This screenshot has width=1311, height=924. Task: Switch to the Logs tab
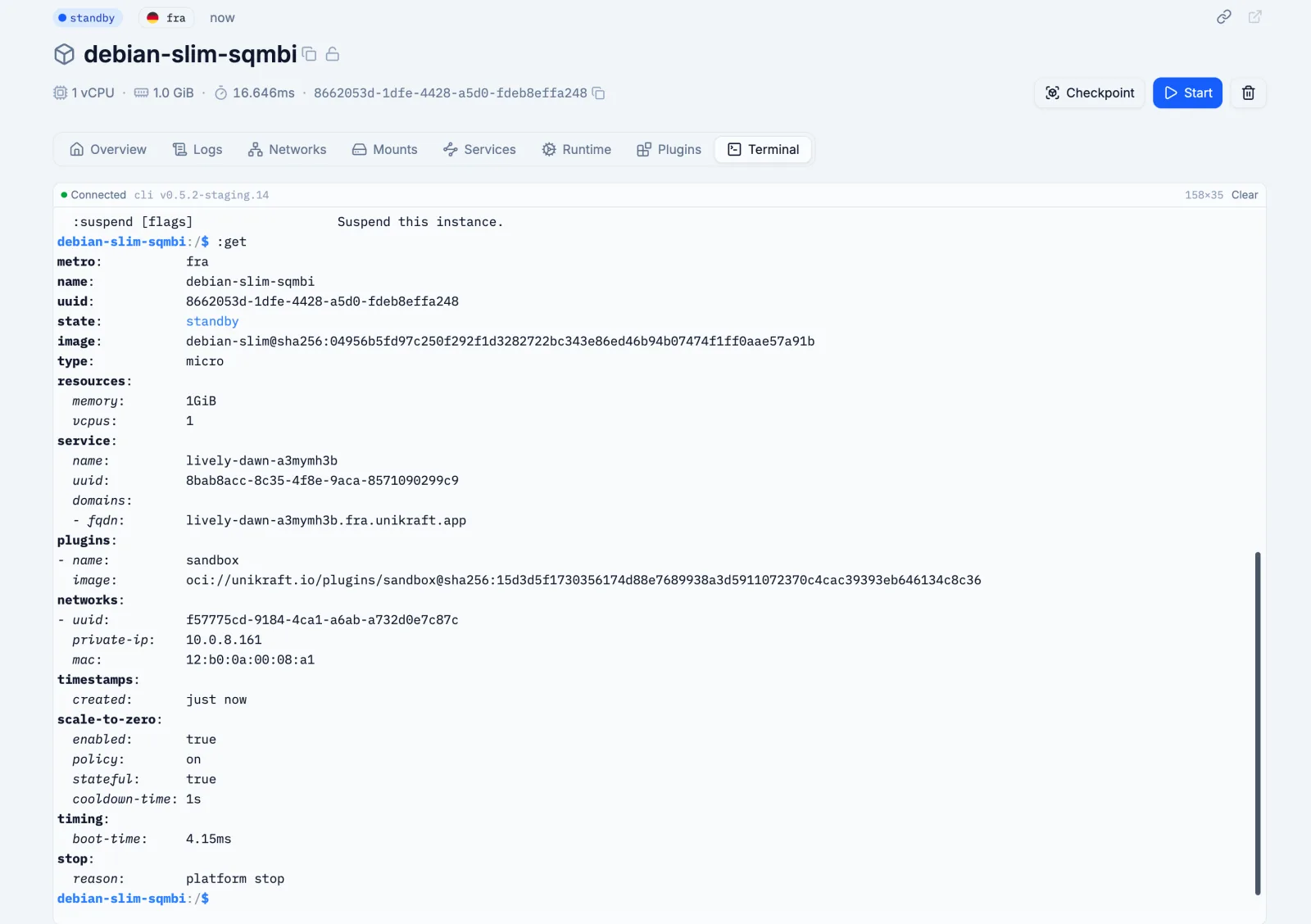tap(197, 149)
